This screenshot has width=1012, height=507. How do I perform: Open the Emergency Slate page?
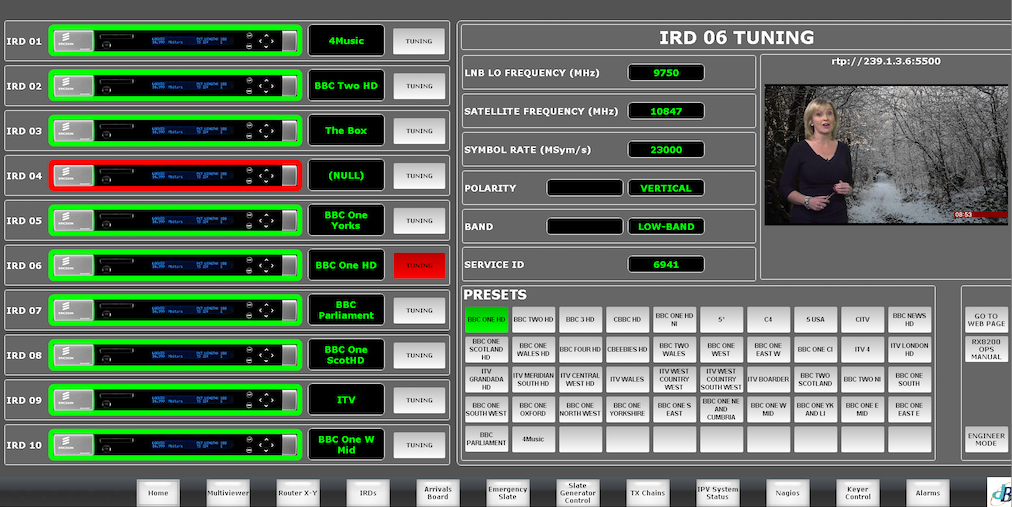tap(507, 492)
